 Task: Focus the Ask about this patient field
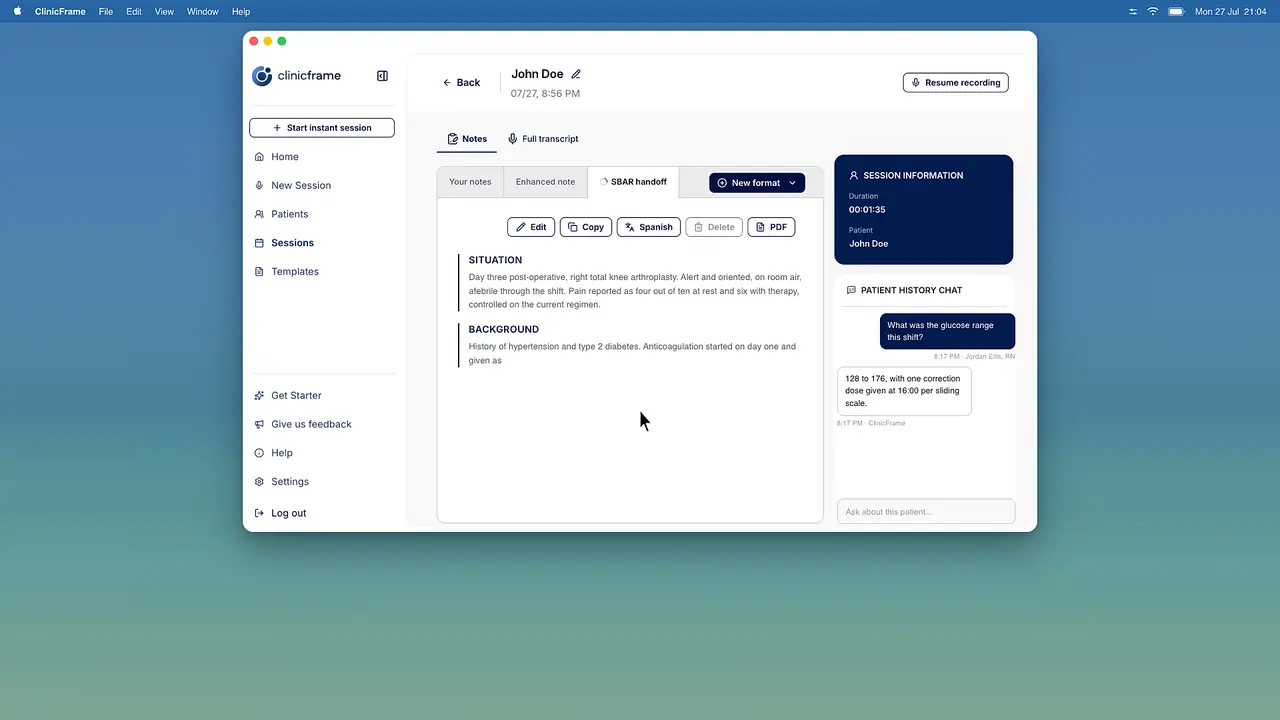926,512
